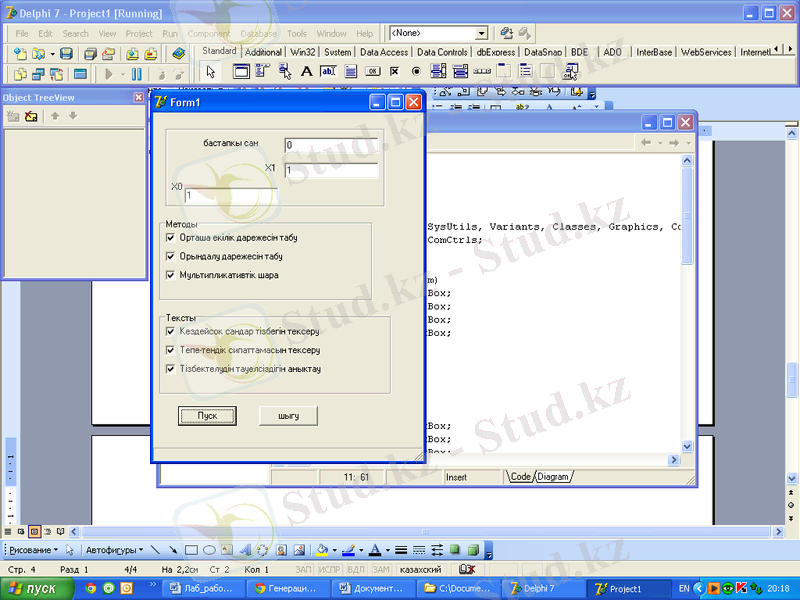Screen dimensions: 800x600
Task: Expand the fill color dropdown arrow
Action: tap(335, 550)
